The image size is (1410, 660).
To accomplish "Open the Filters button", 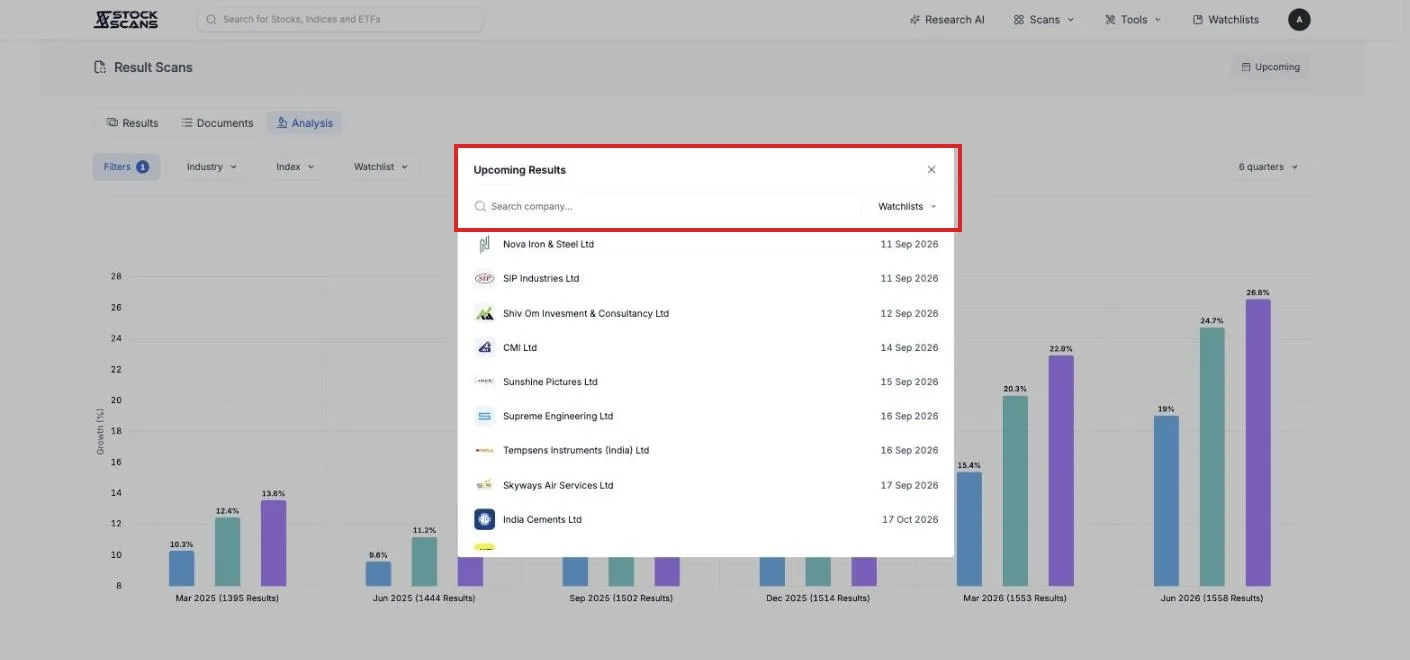I will (126, 167).
